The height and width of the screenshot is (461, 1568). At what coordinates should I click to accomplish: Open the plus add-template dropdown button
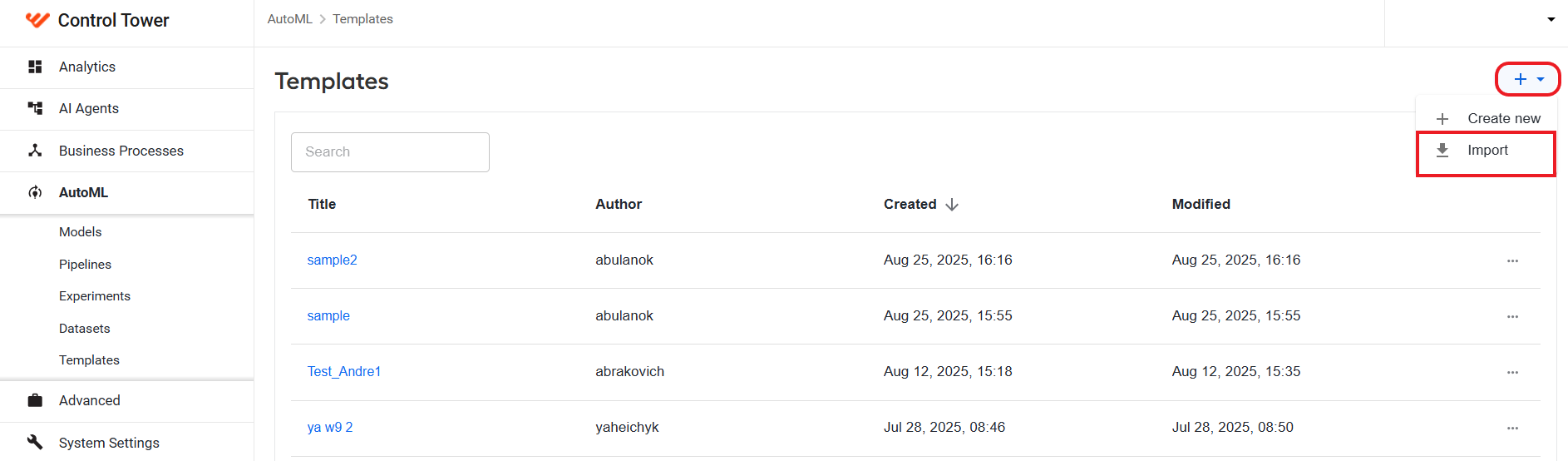click(1528, 79)
